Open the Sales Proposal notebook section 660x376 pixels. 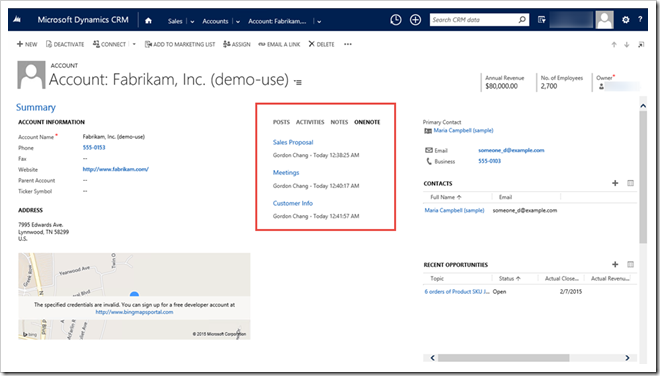pyautogui.click(x=293, y=142)
